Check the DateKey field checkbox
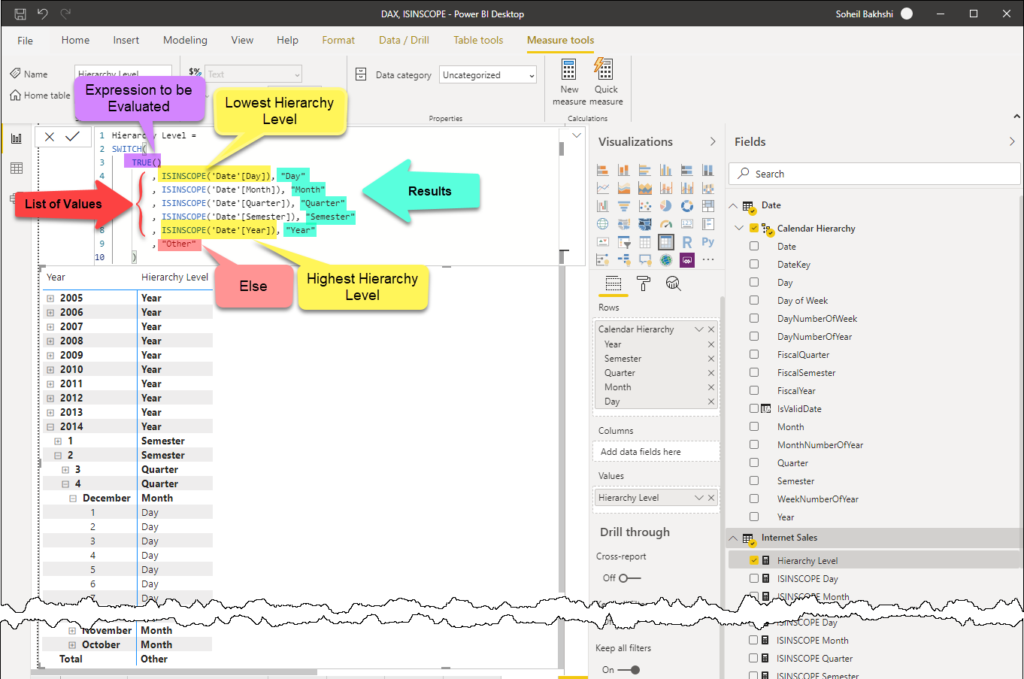1024x679 pixels. (x=754, y=264)
